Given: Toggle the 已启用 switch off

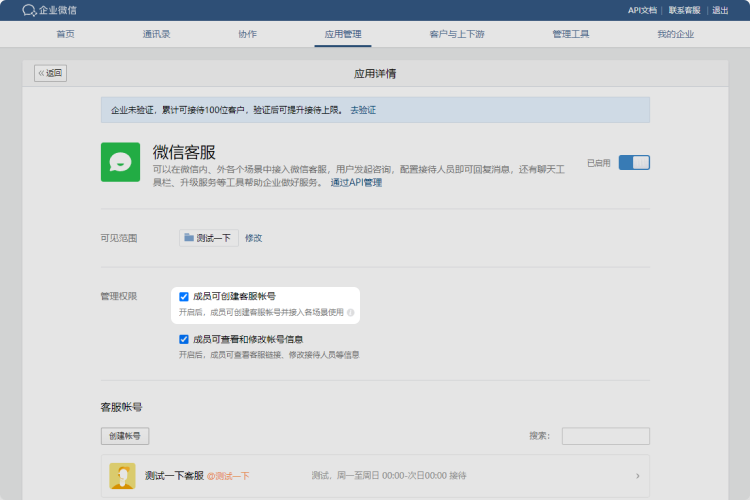Looking at the screenshot, I should 634,163.
